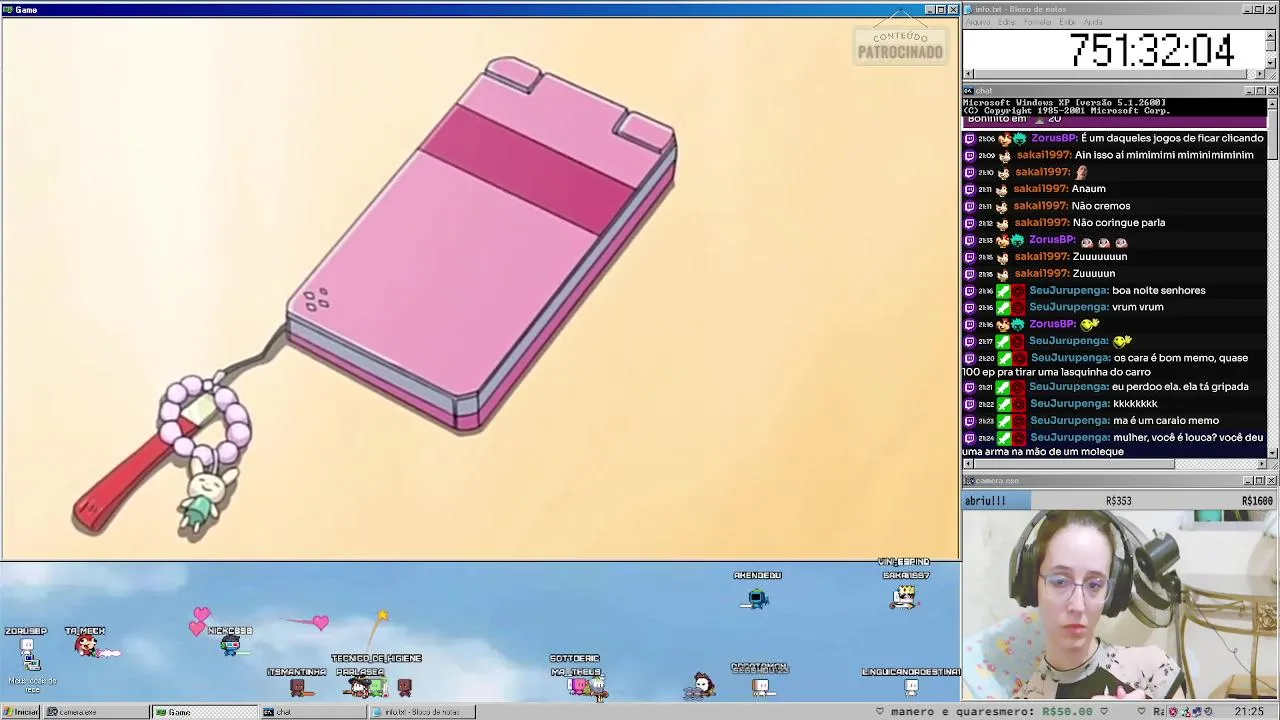Click the yellow shooting star sprite
Image resolution: width=1280 pixels, height=720 pixels.
tap(381, 617)
